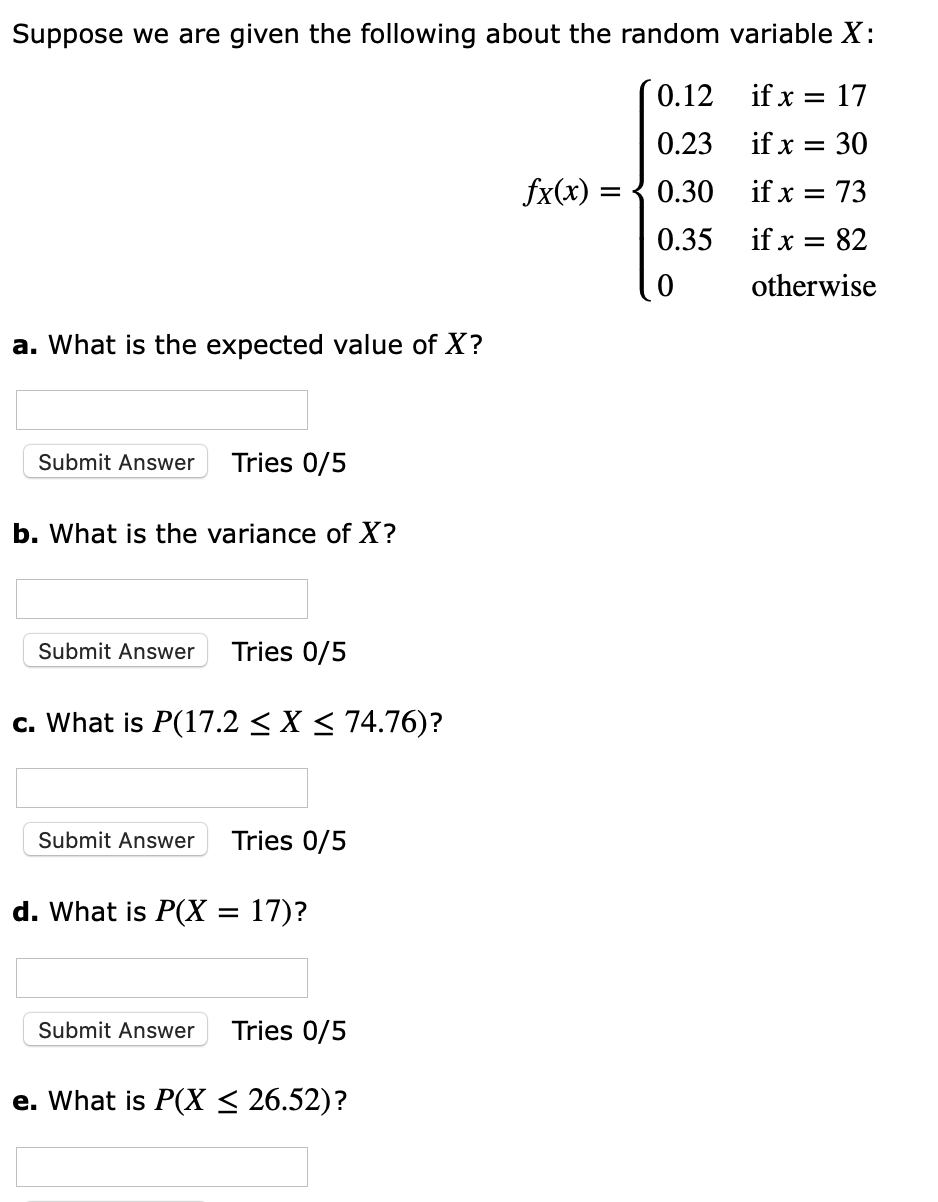Submit the answer for part a
The image size is (938, 1202).
pos(114,461)
